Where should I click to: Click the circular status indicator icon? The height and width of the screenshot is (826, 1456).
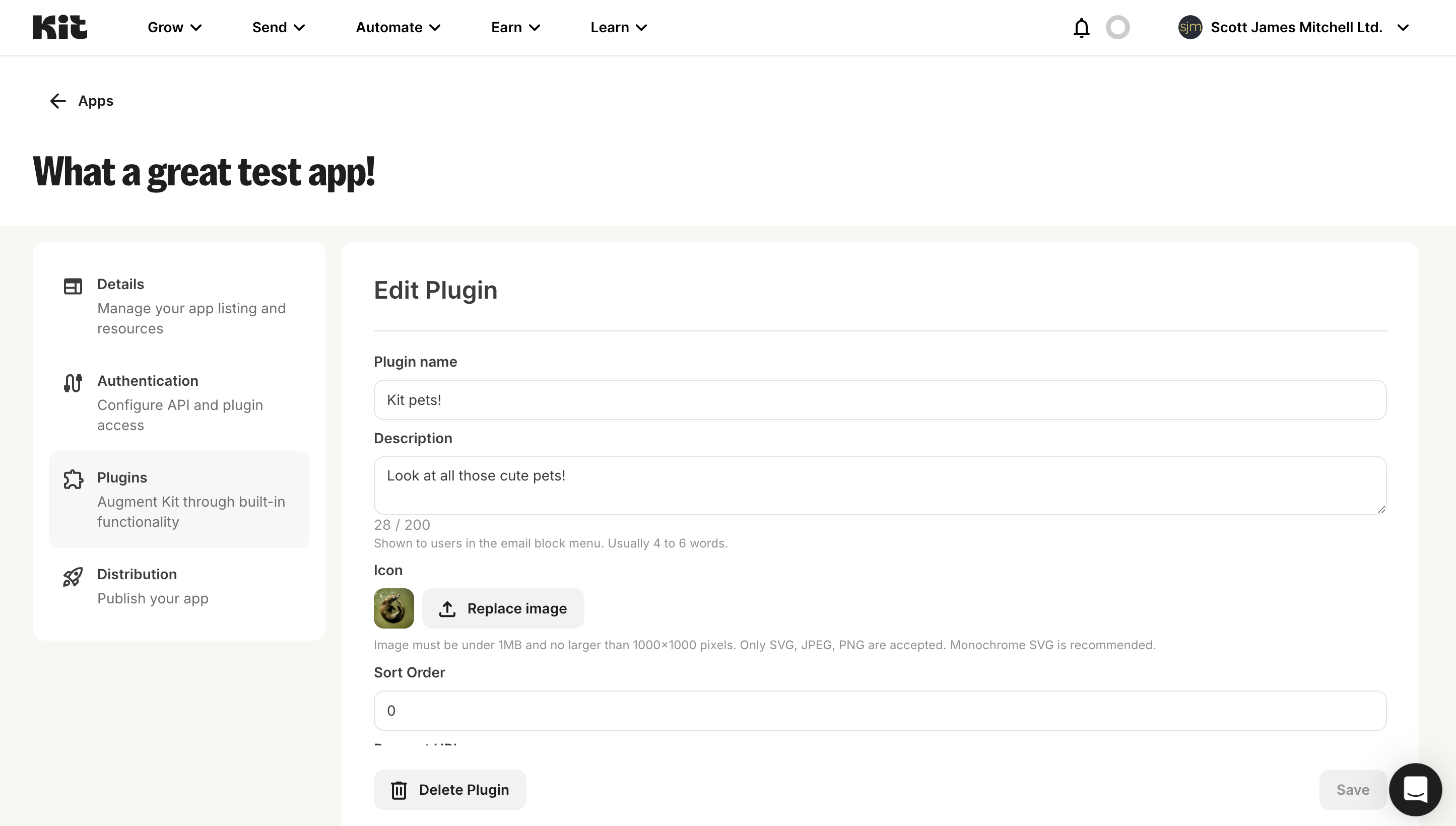[x=1118, y=27]
